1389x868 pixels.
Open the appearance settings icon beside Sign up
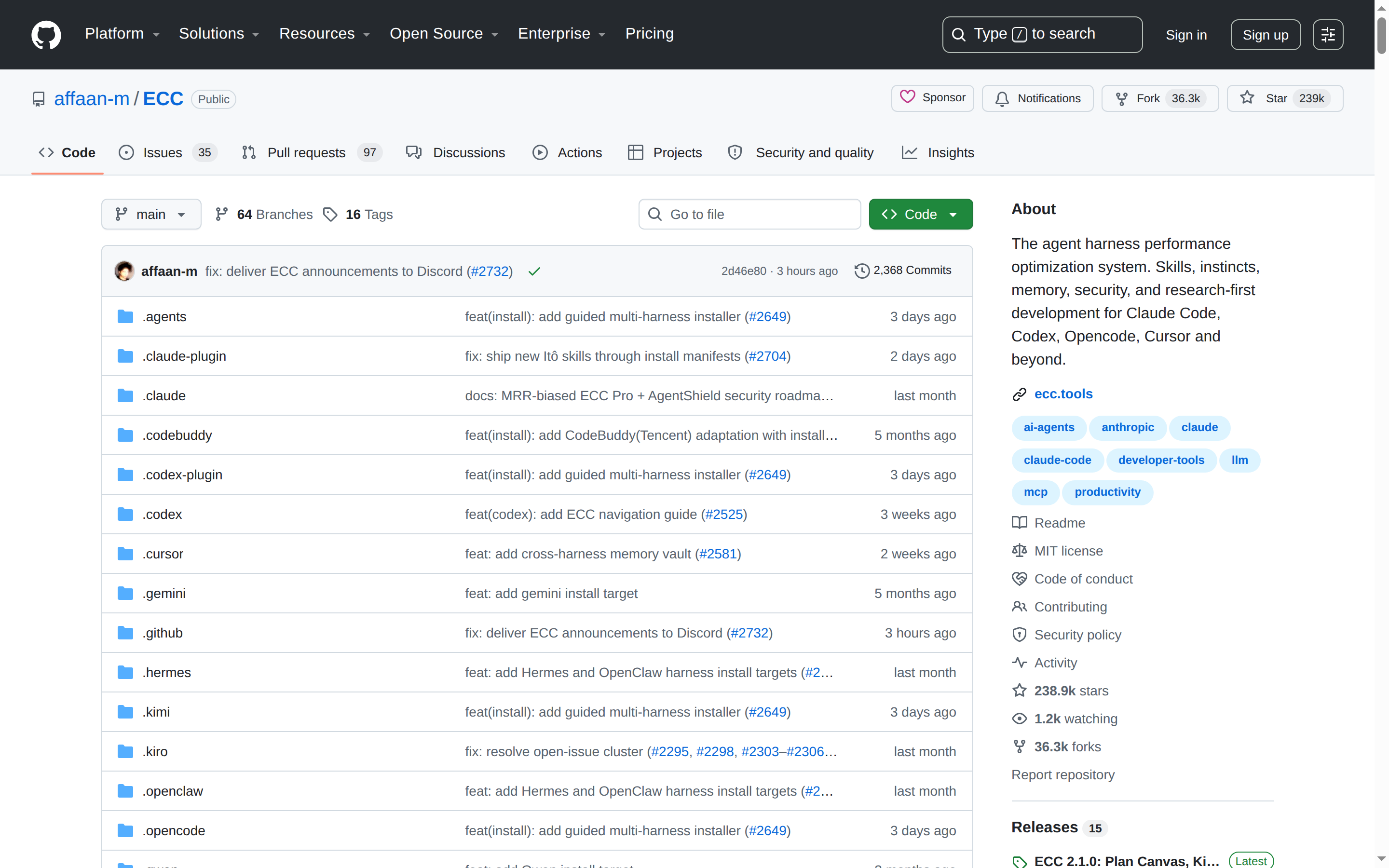(x=1328, y=34)
